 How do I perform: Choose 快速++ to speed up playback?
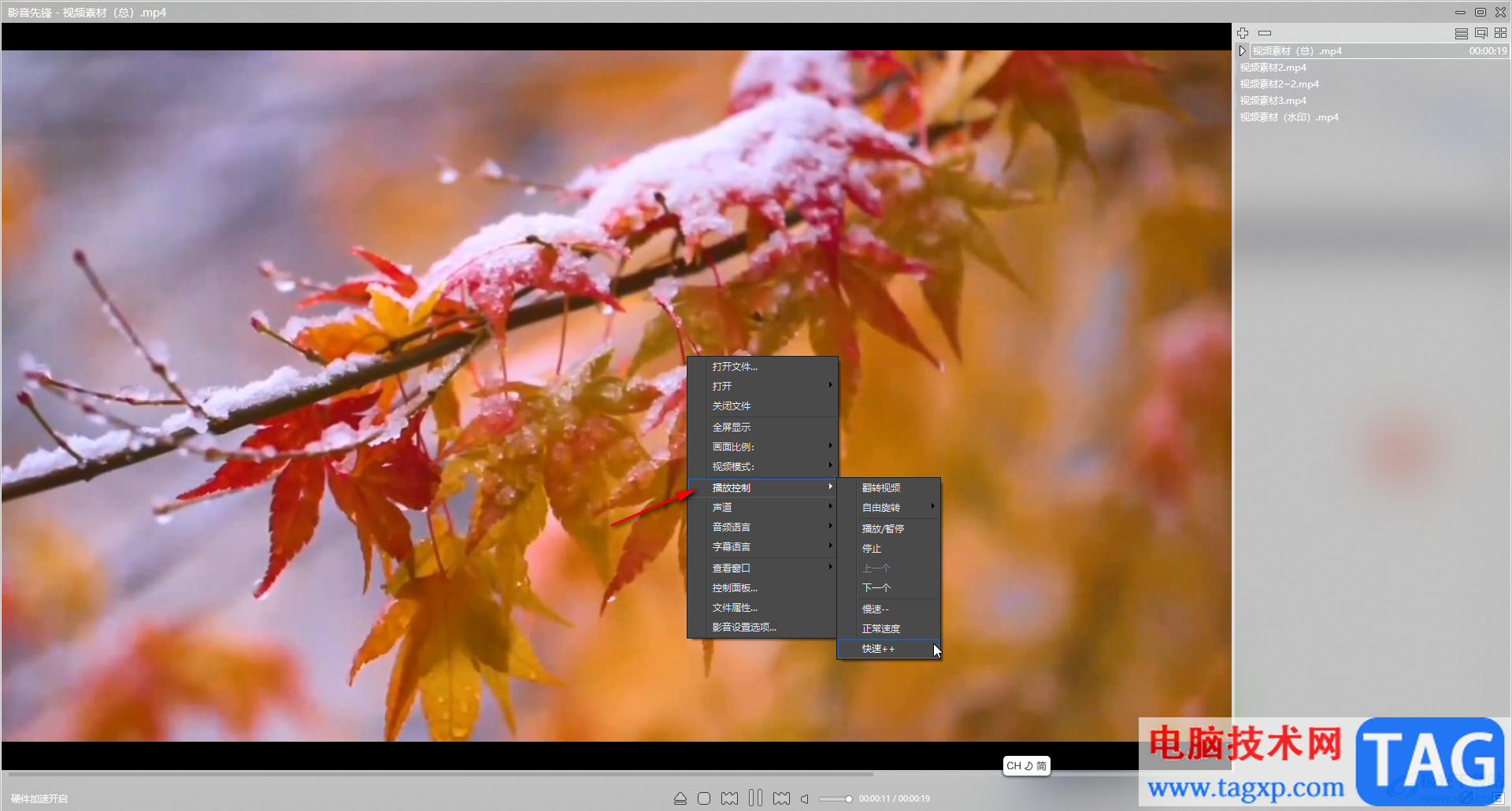[x=889, y=649]
